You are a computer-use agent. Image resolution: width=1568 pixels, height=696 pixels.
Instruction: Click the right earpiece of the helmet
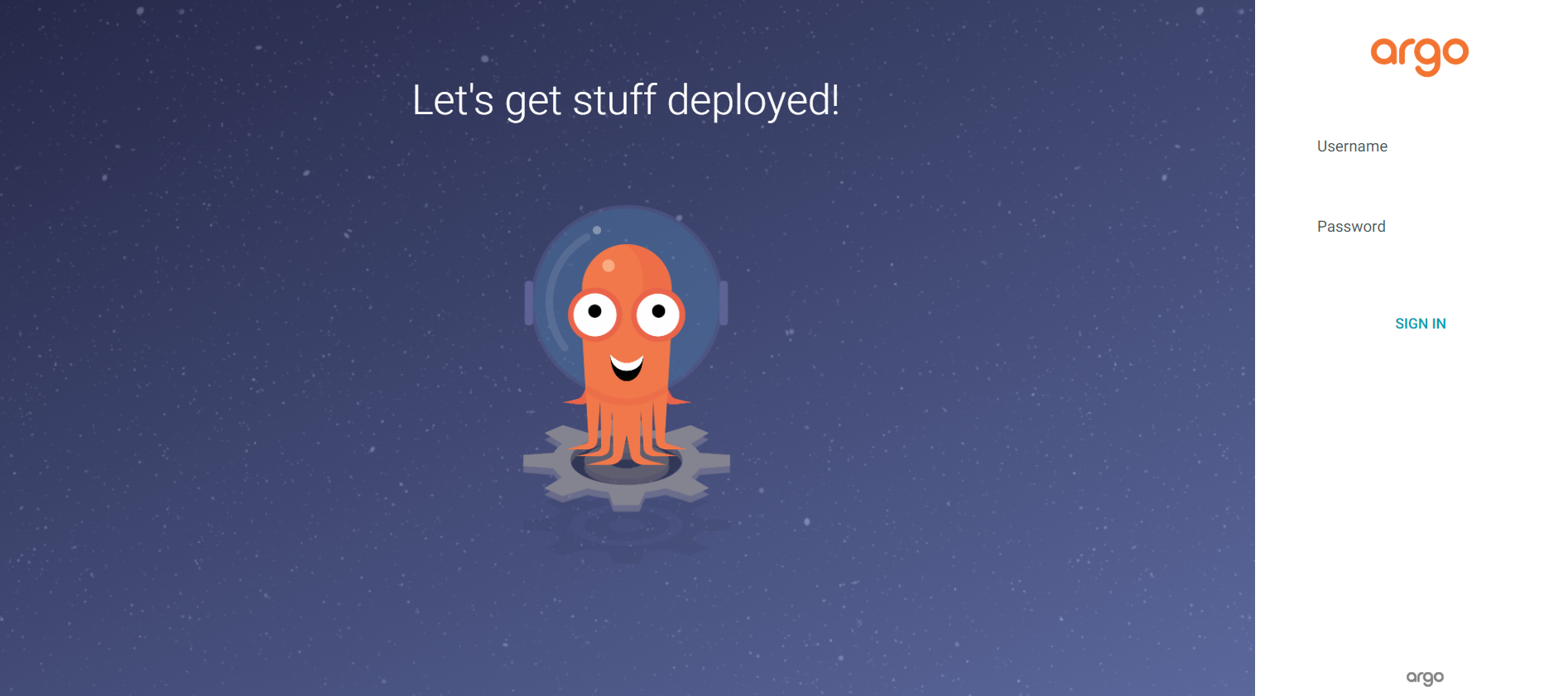pos(724,303)
